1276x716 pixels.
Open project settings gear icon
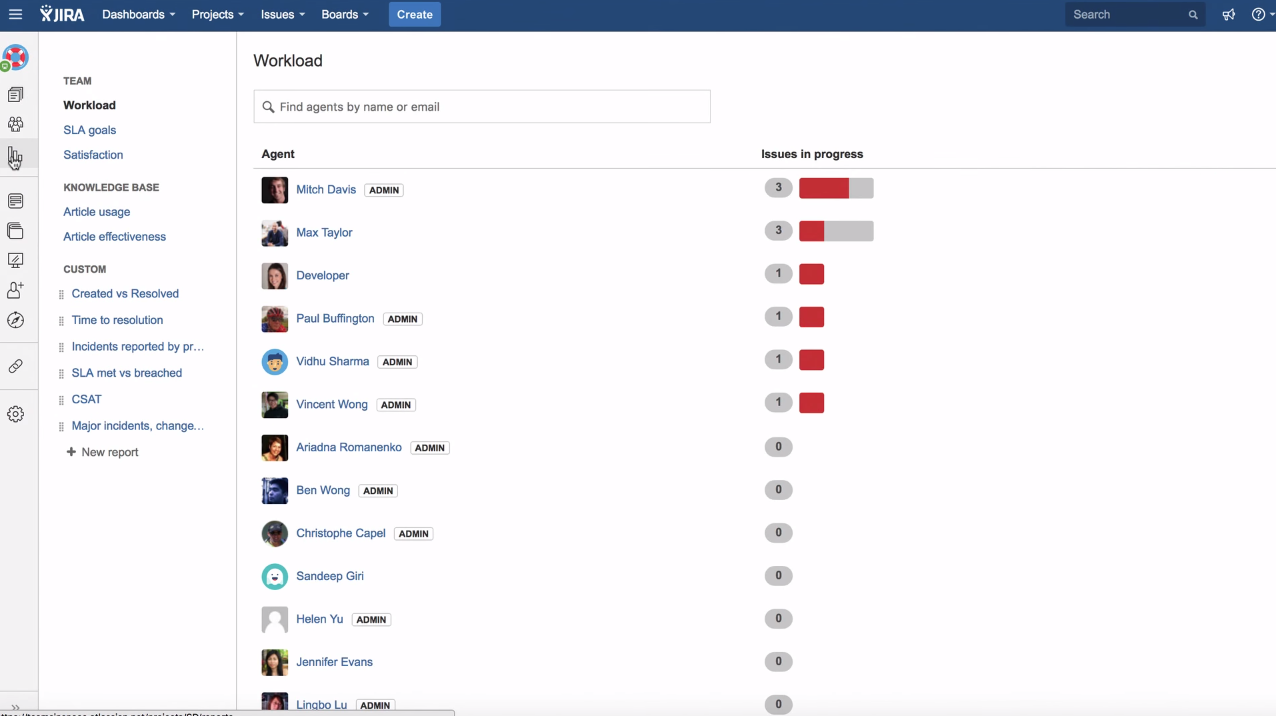(15, 414)
